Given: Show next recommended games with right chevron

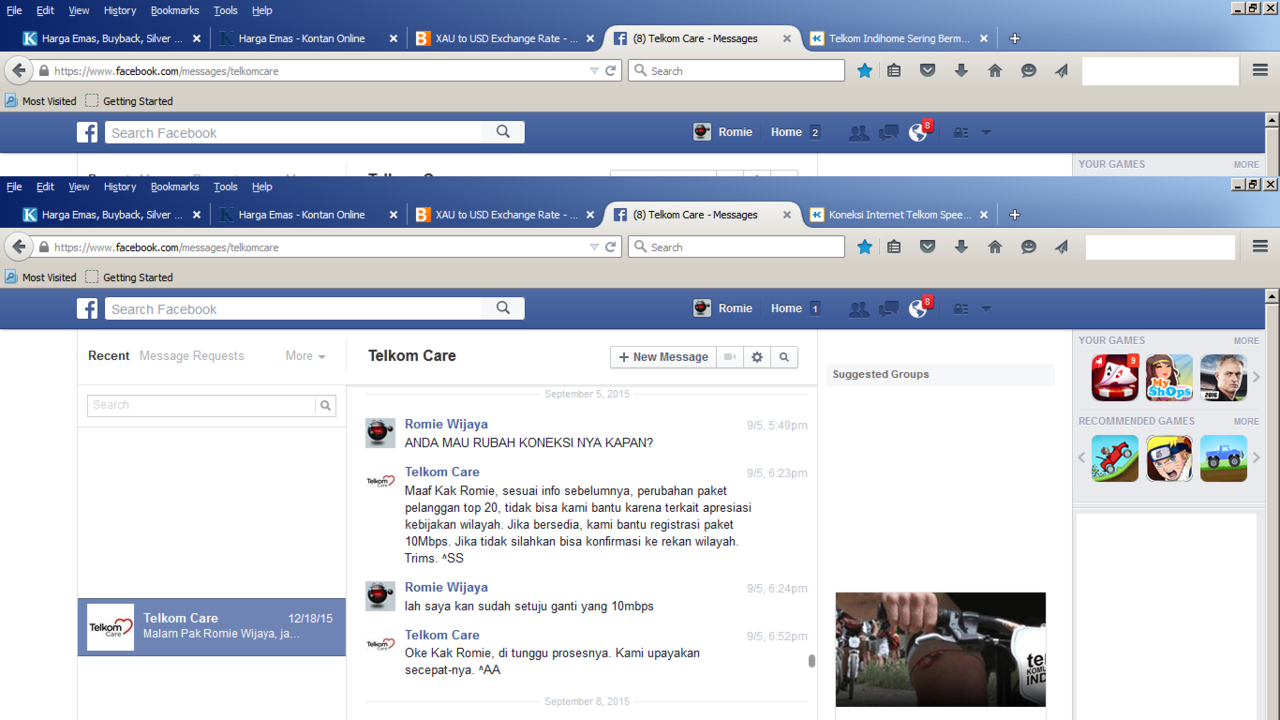Looking at the screenshot, I should click(x=1257, y=458).
